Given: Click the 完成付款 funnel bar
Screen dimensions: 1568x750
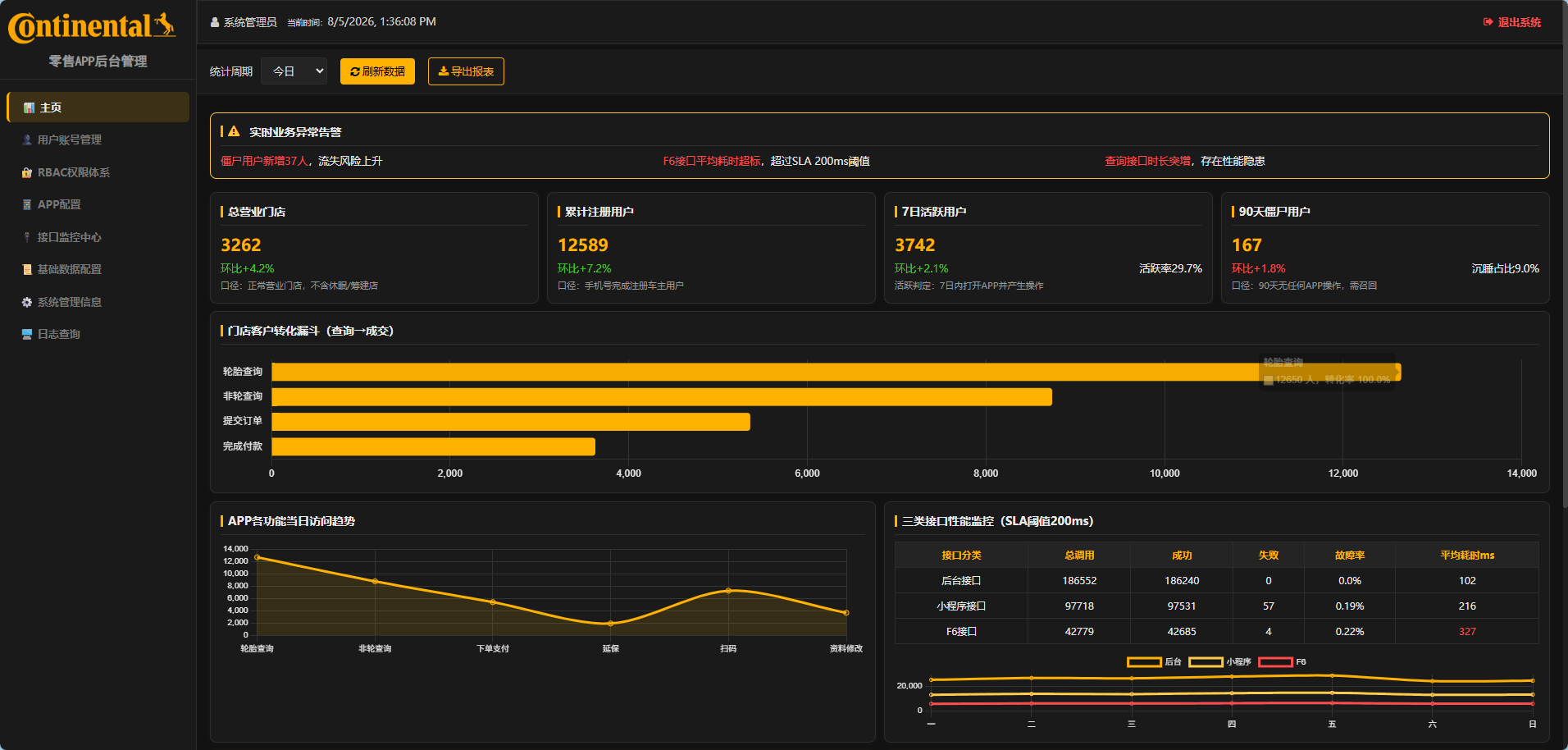Looking at the screenshot, I should [433, 446].
